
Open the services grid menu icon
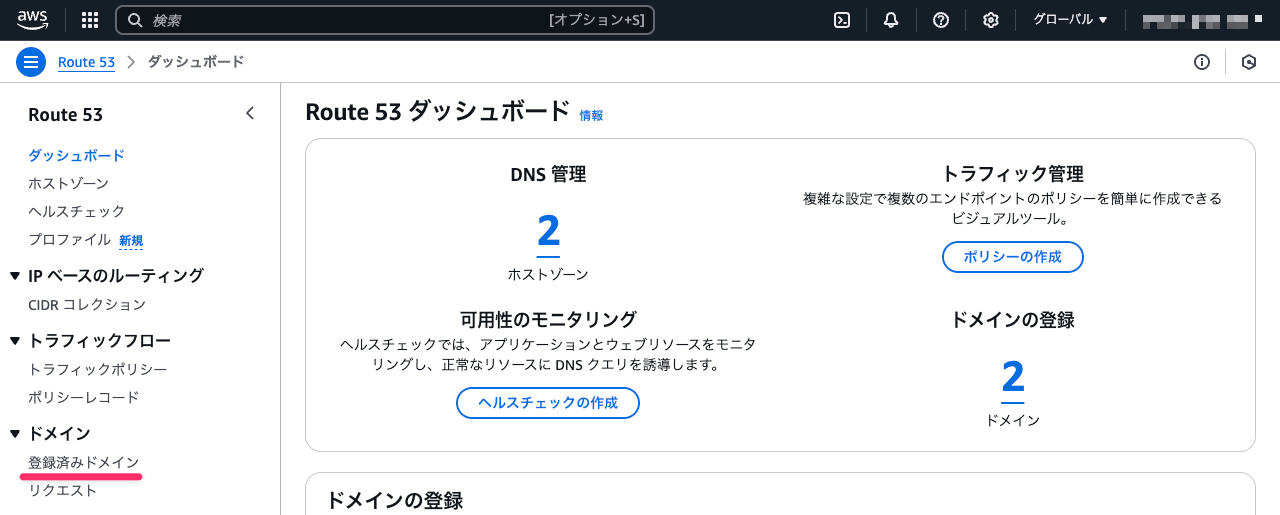tap(90, 20)
